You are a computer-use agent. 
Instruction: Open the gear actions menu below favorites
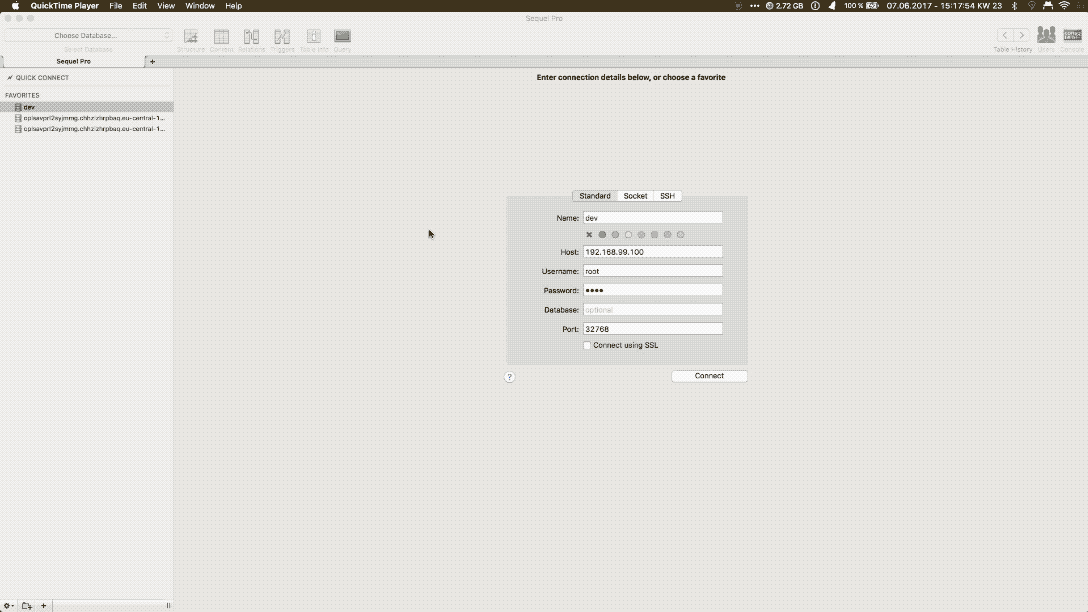pyautogui.click(x=8, y=606)
